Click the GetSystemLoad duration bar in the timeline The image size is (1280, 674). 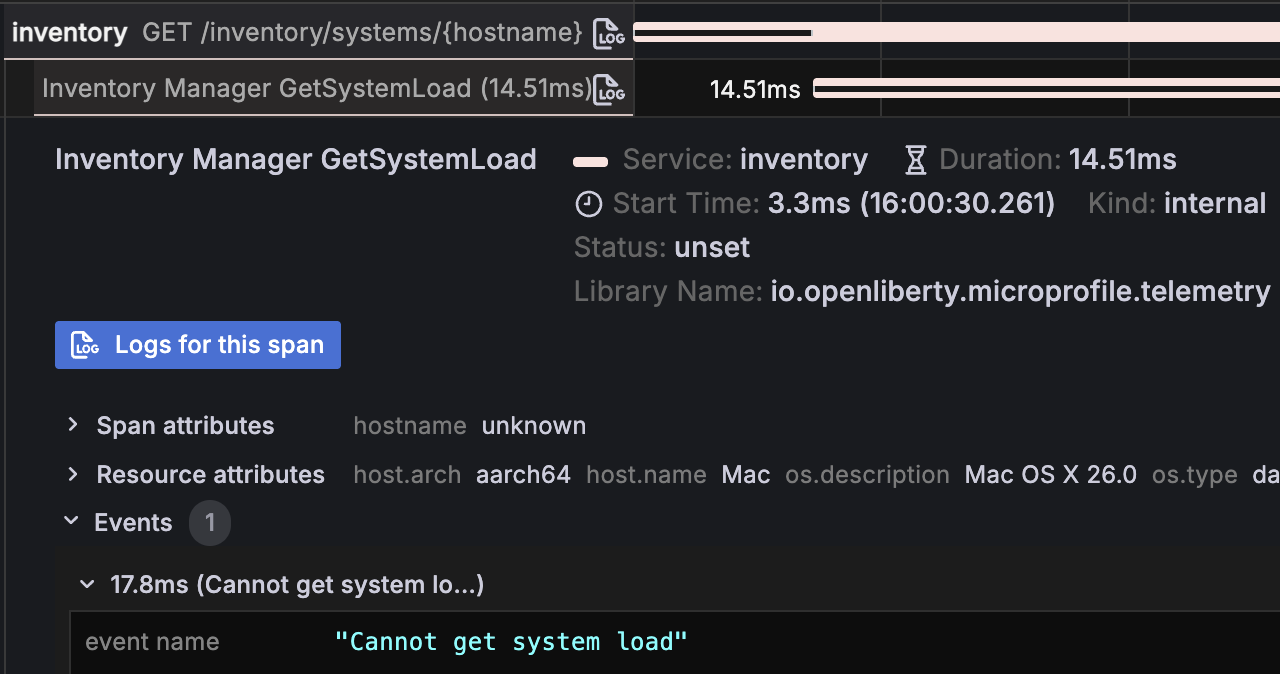click(x=1040, y=88)
